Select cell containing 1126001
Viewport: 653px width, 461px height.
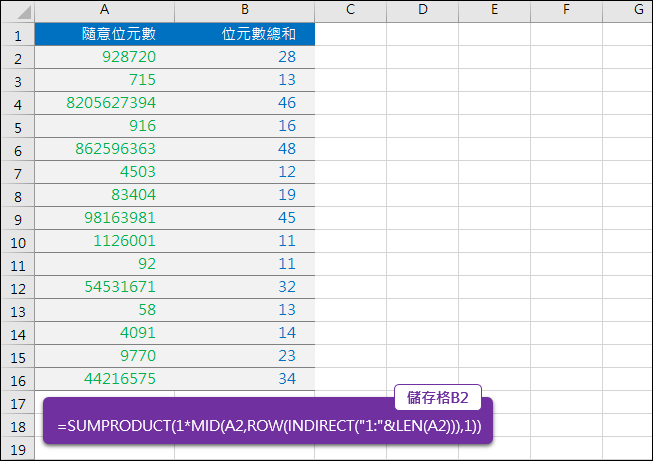[x=105, y=241]
